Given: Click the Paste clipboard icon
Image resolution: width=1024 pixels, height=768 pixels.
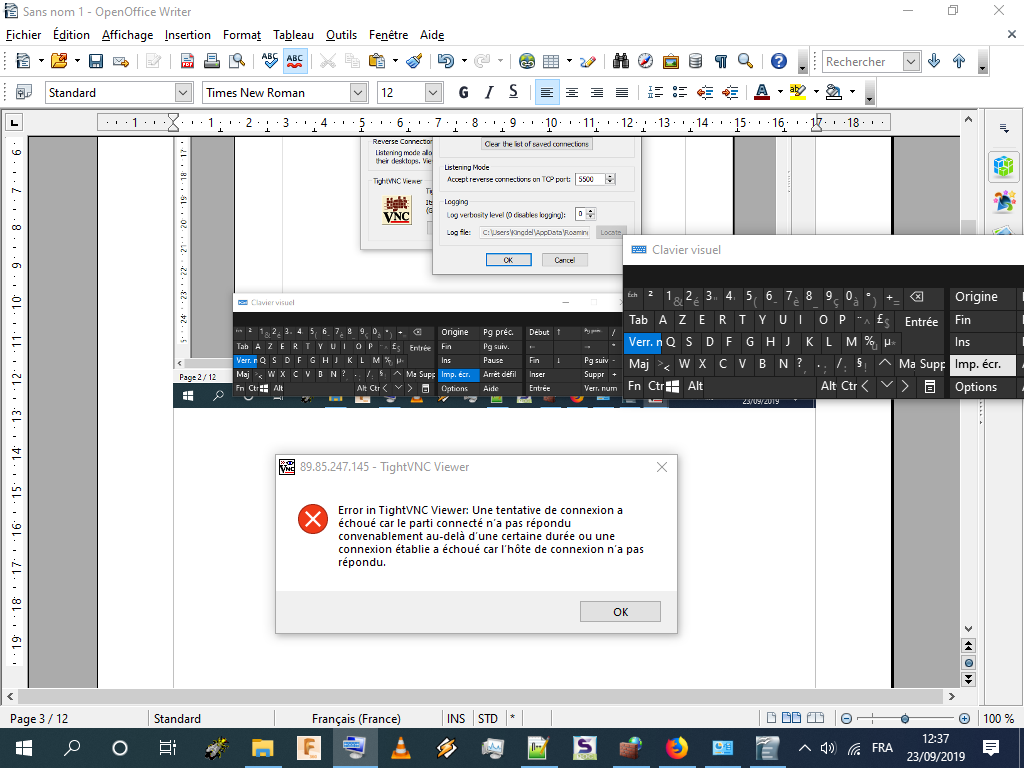Looking at the screenshot, I should [377, 61].
